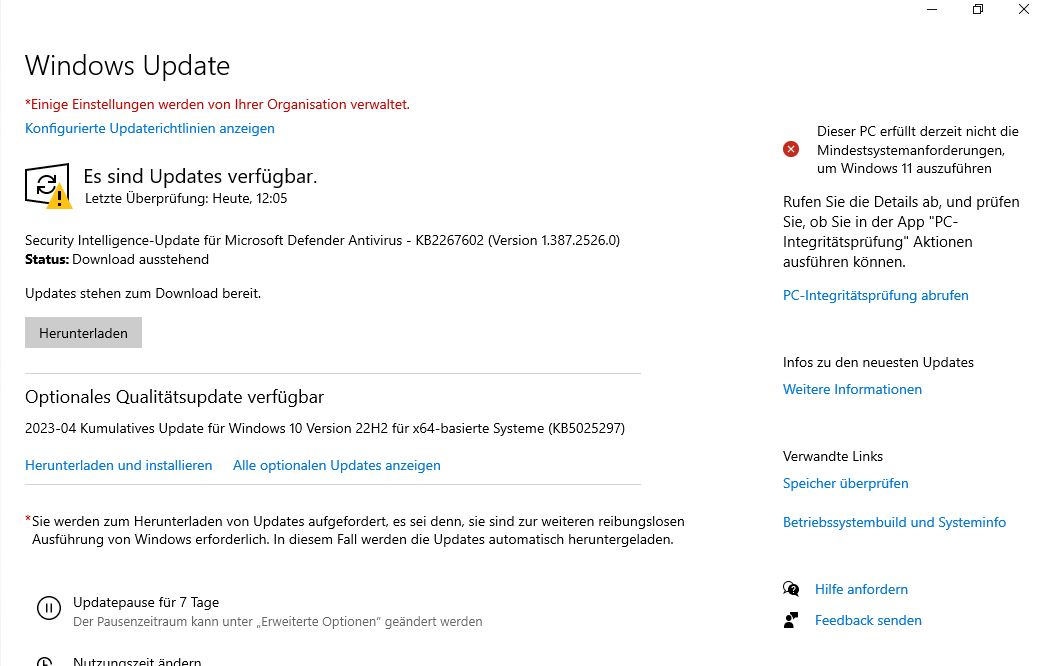Image resolution: width=1044 pixels, height=666 pixels.
Task: Click Optionales Qualitätsupdate verfügbar heading
Action: (174, 397)
